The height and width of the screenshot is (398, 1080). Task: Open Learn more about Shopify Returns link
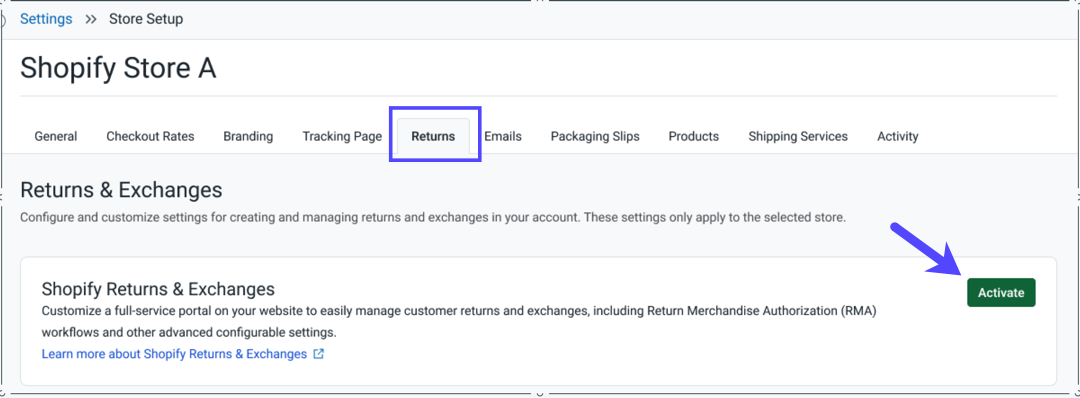[x=174, y=354]
